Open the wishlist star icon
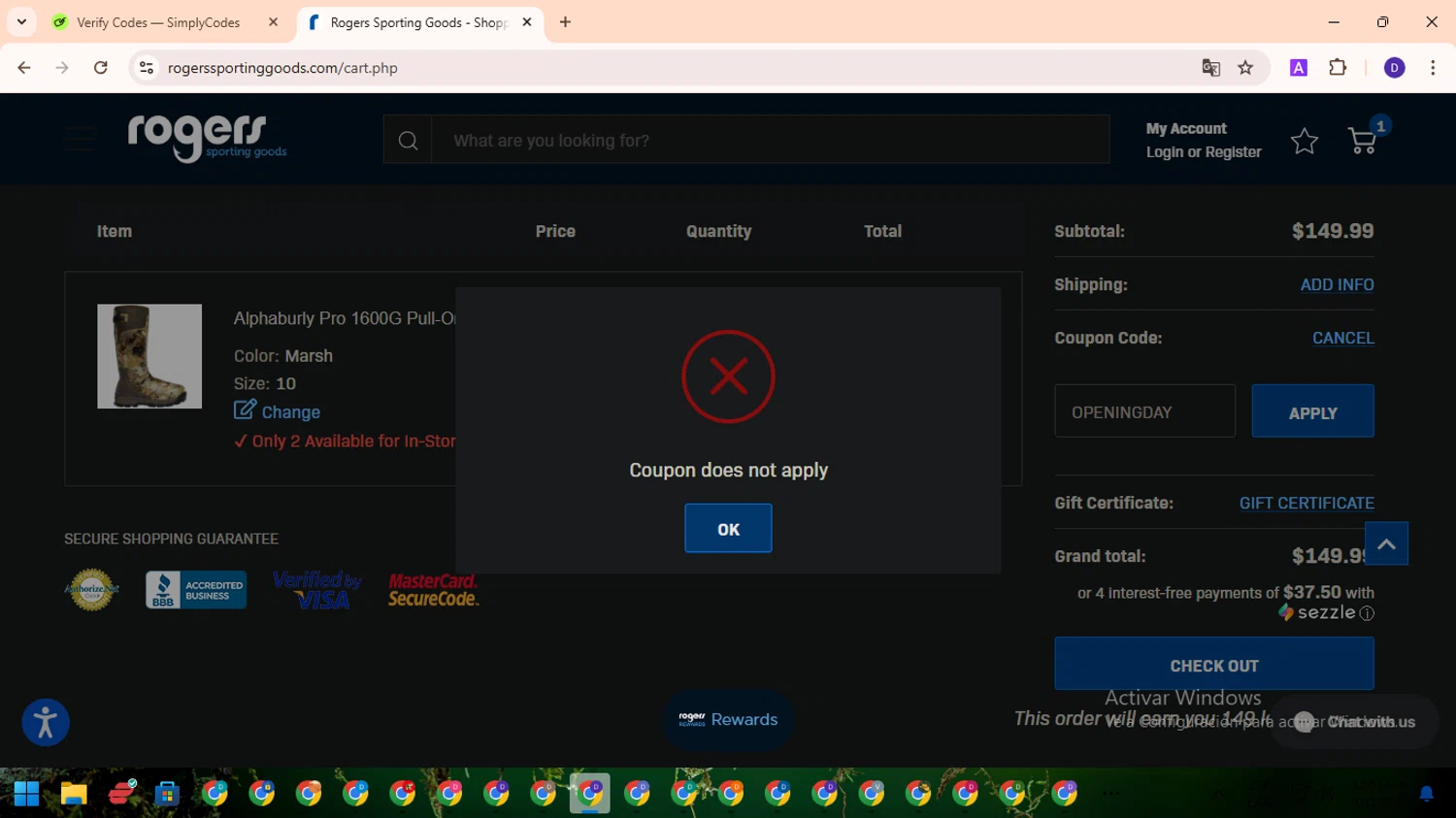1456x818 pixels. point(1305,142)
